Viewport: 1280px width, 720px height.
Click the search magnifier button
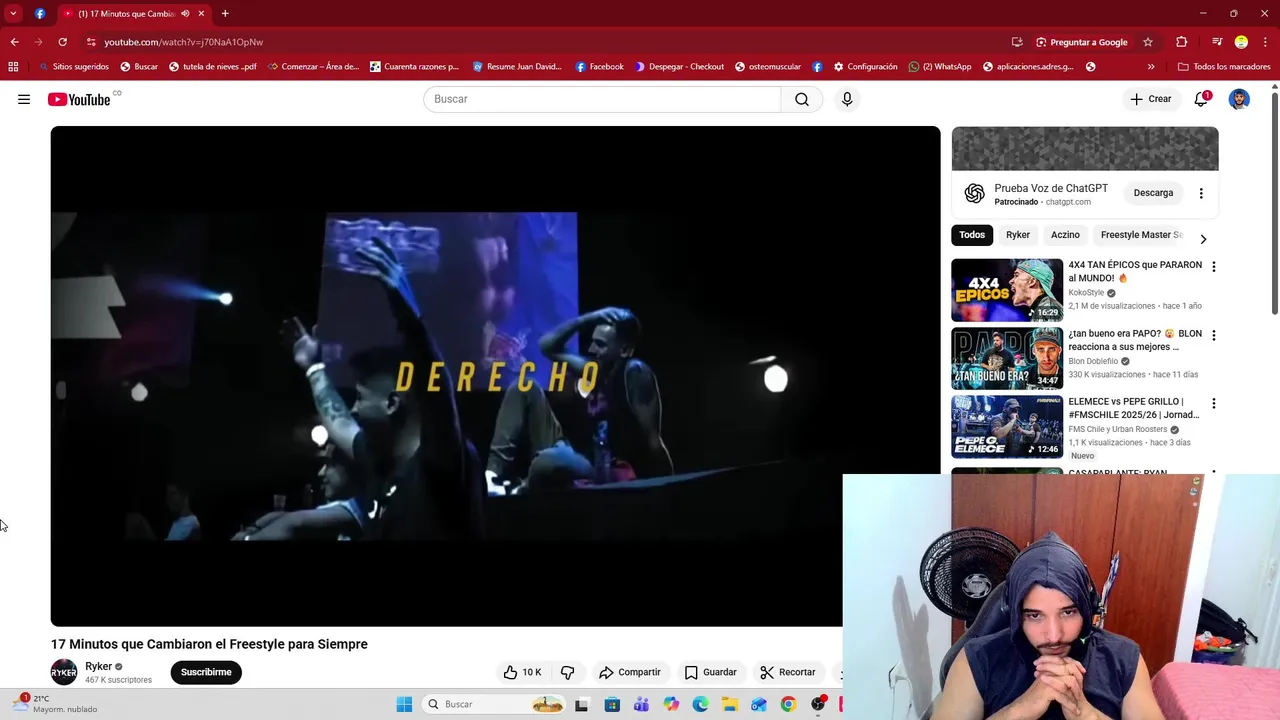[x=802, y=99]
